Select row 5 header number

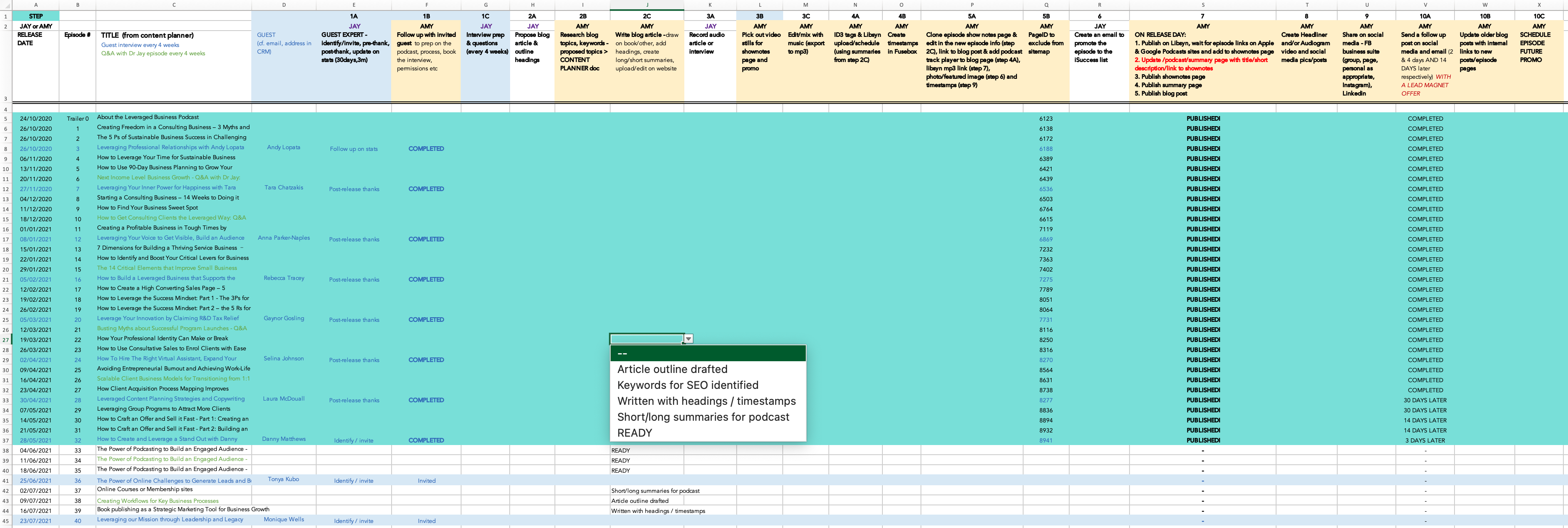(x=5, y=119)
